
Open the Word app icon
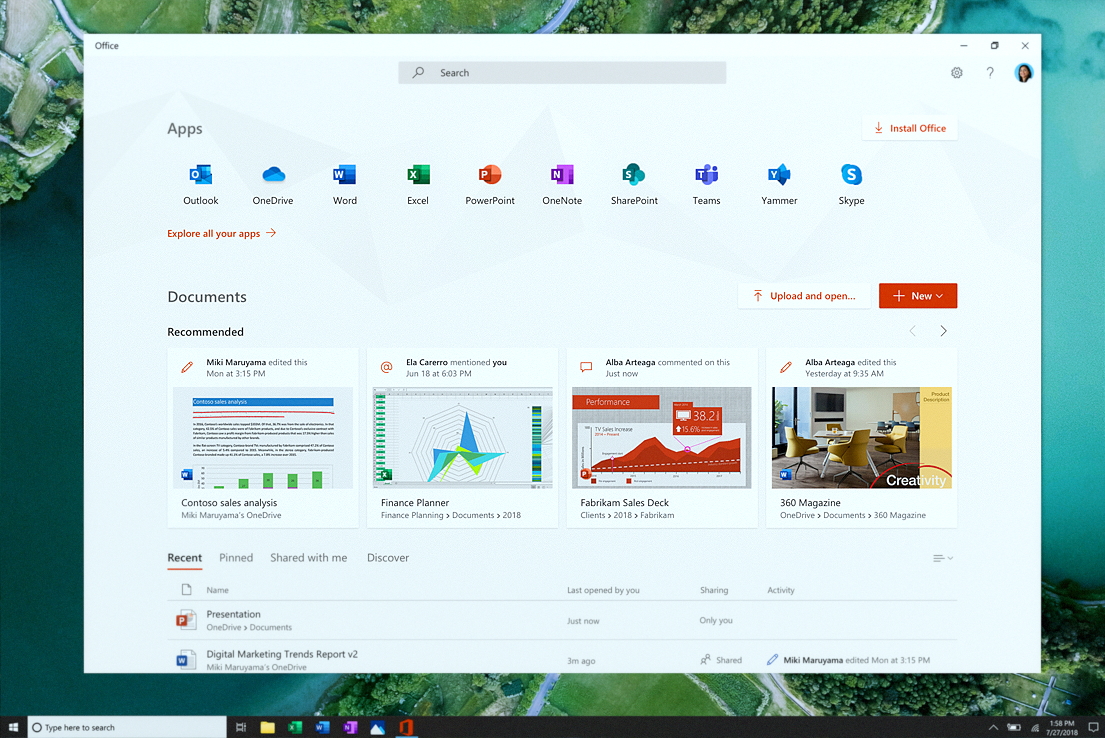pyautogui.click(x=344, y=175)
